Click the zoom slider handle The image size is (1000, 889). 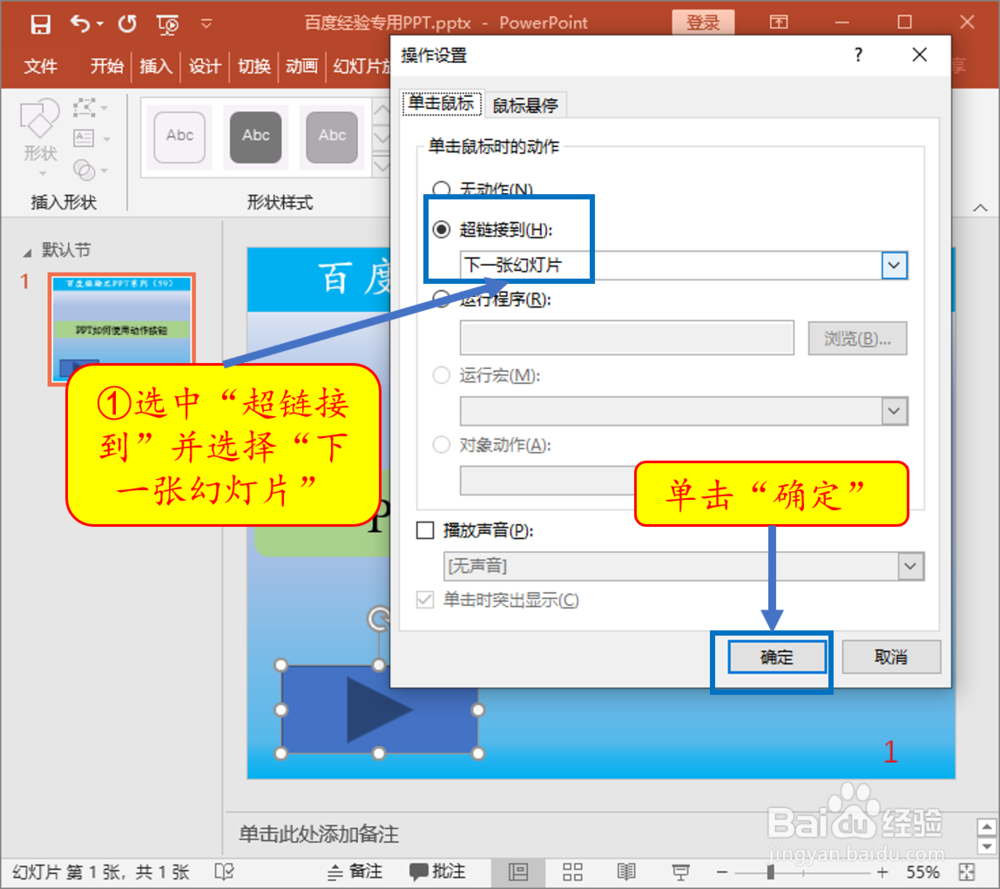pyautogui.click(x=770, y=872)
